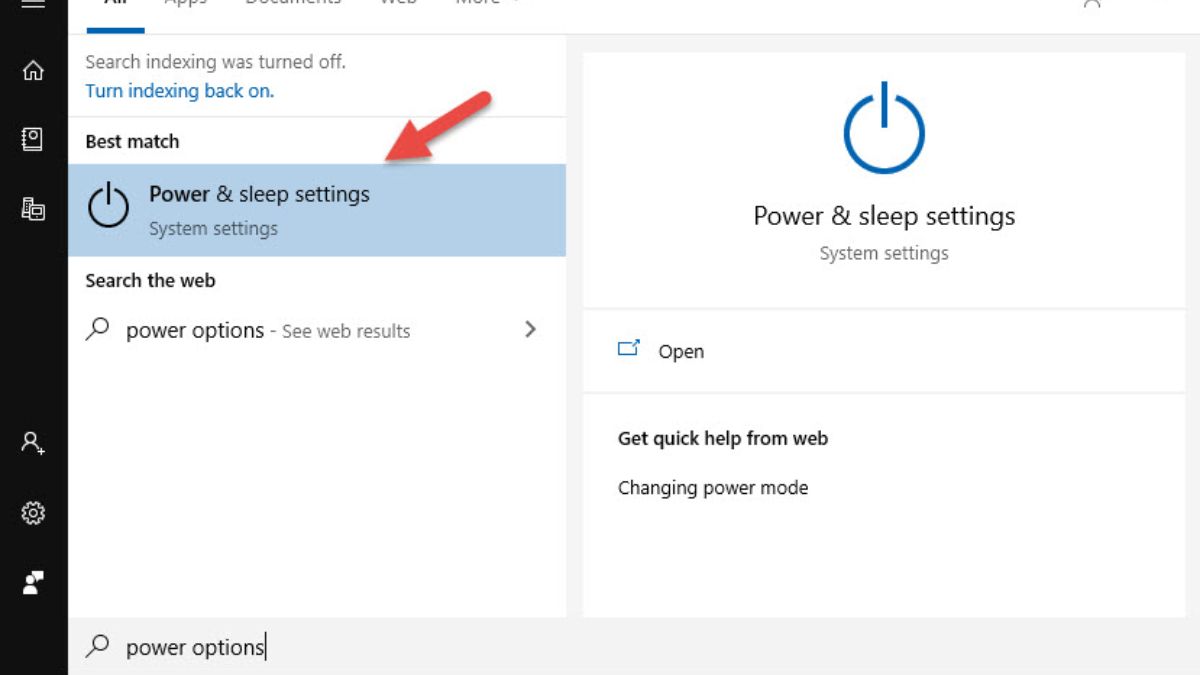Open the Notebook icon in the sidebar
The image size is (1200, 675).
[x=33, y=140]
